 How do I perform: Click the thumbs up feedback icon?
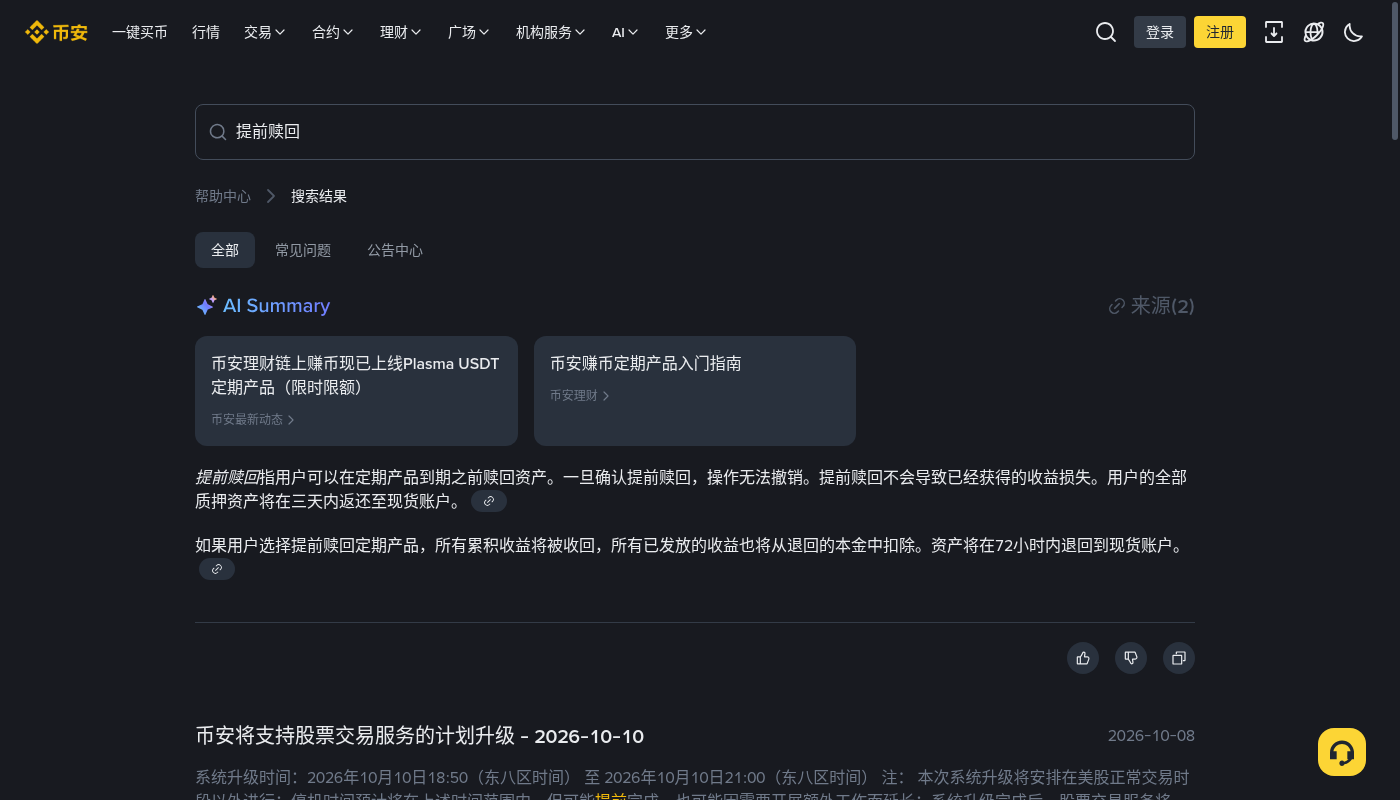1083,658
